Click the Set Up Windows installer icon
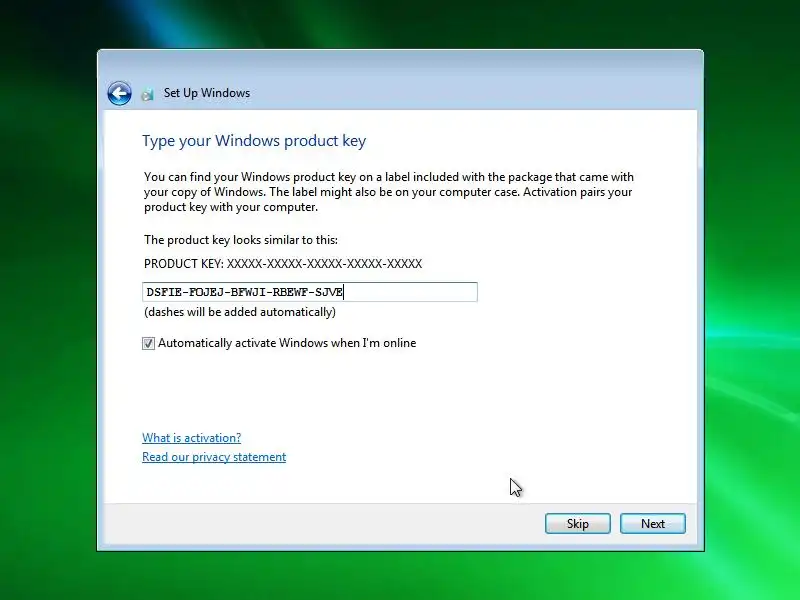Screen dimensions: 800x600 (147, 94)
